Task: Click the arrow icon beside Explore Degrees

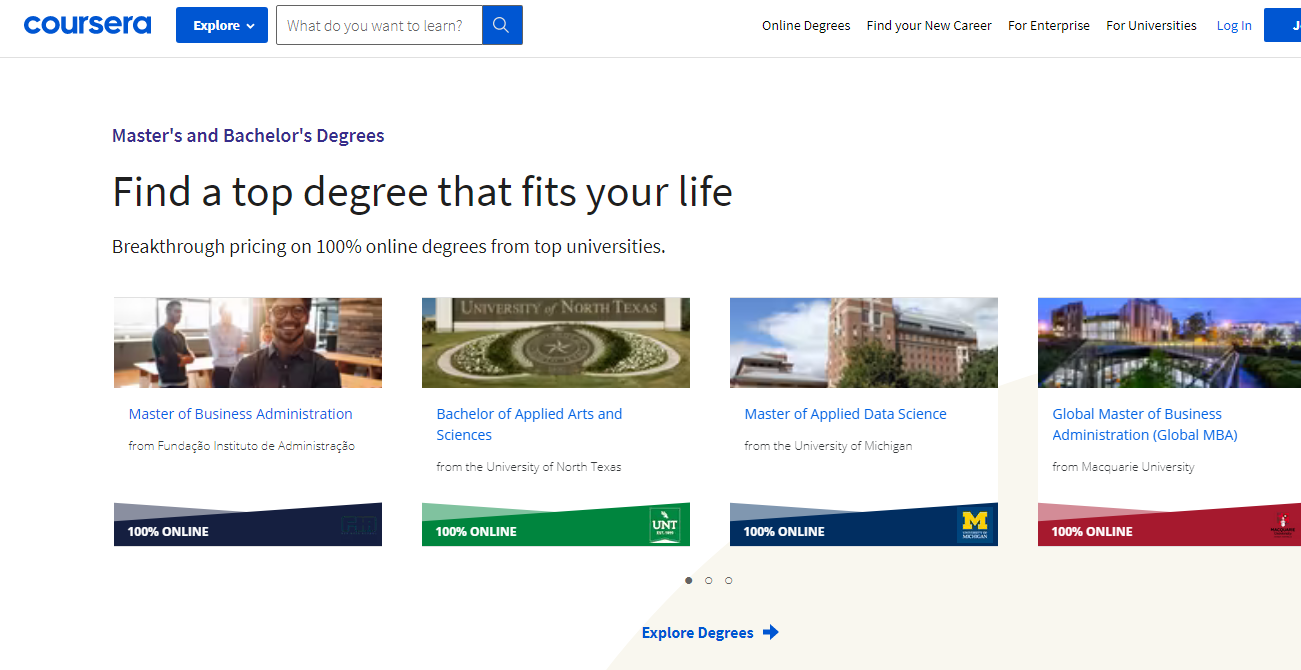Action: 770,632
